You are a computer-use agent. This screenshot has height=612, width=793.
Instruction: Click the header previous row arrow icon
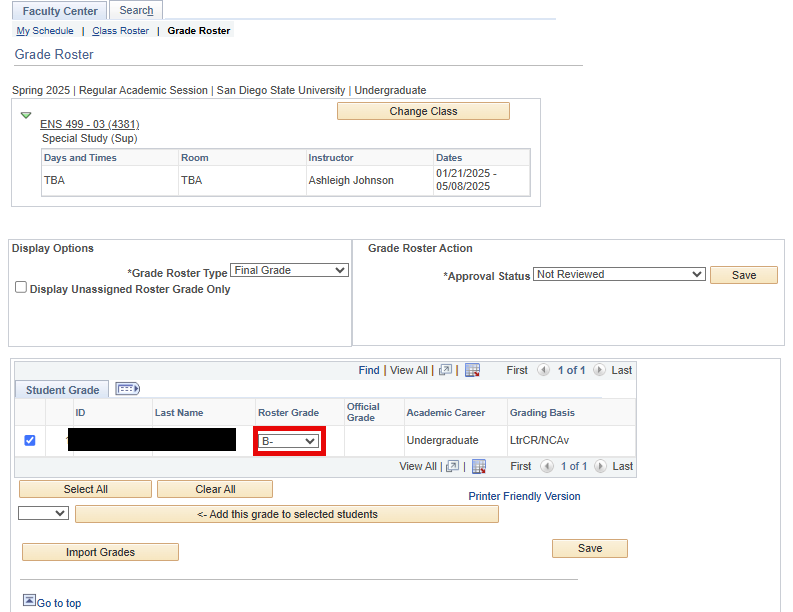tap(544, 370)
